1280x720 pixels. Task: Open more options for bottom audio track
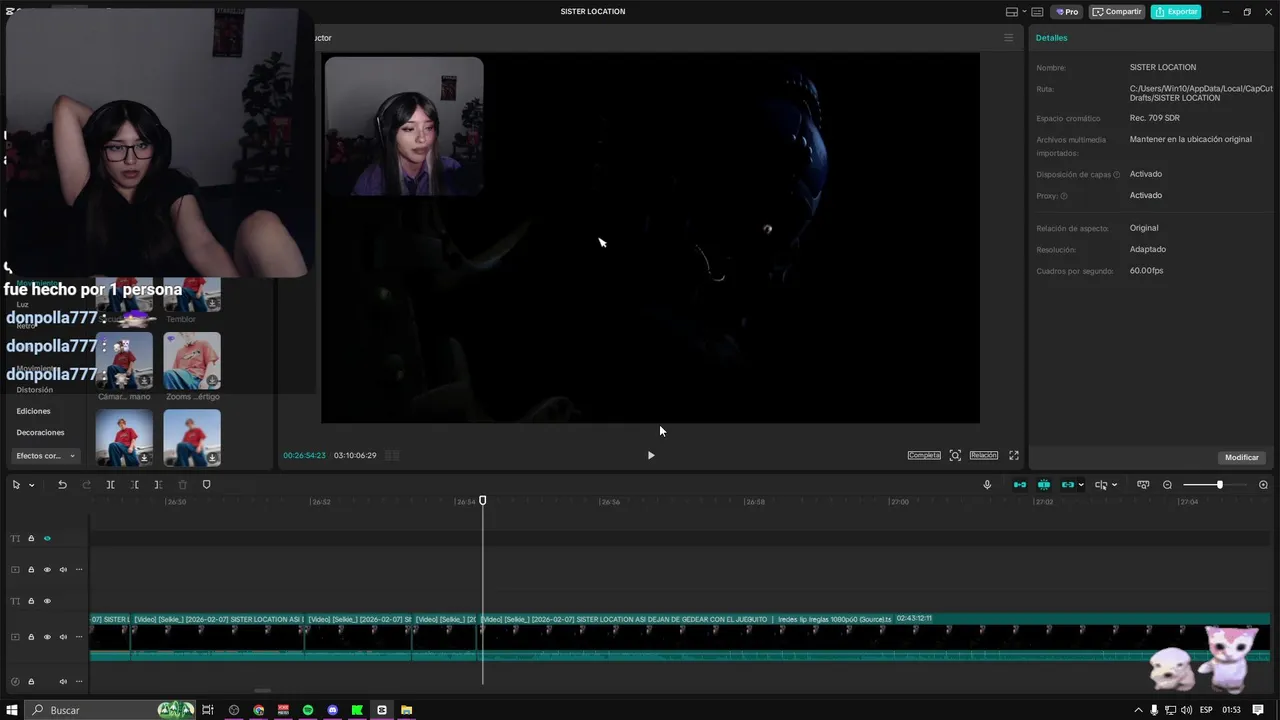pos(79,681)
